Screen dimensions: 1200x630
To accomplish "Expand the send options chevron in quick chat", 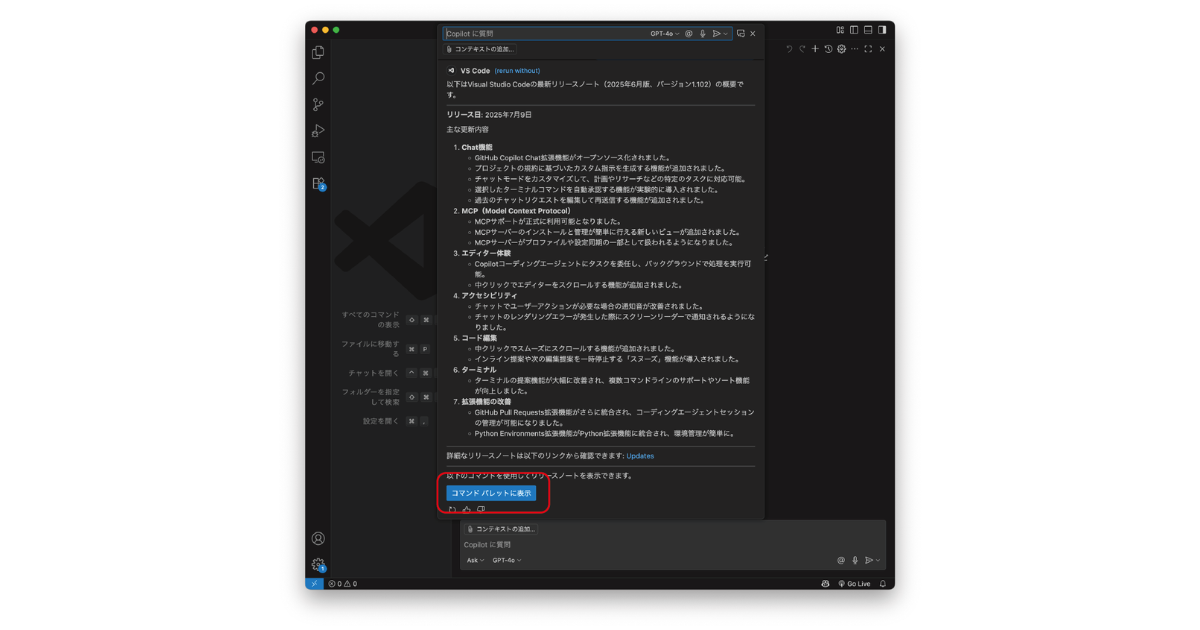I will point(726,34).
